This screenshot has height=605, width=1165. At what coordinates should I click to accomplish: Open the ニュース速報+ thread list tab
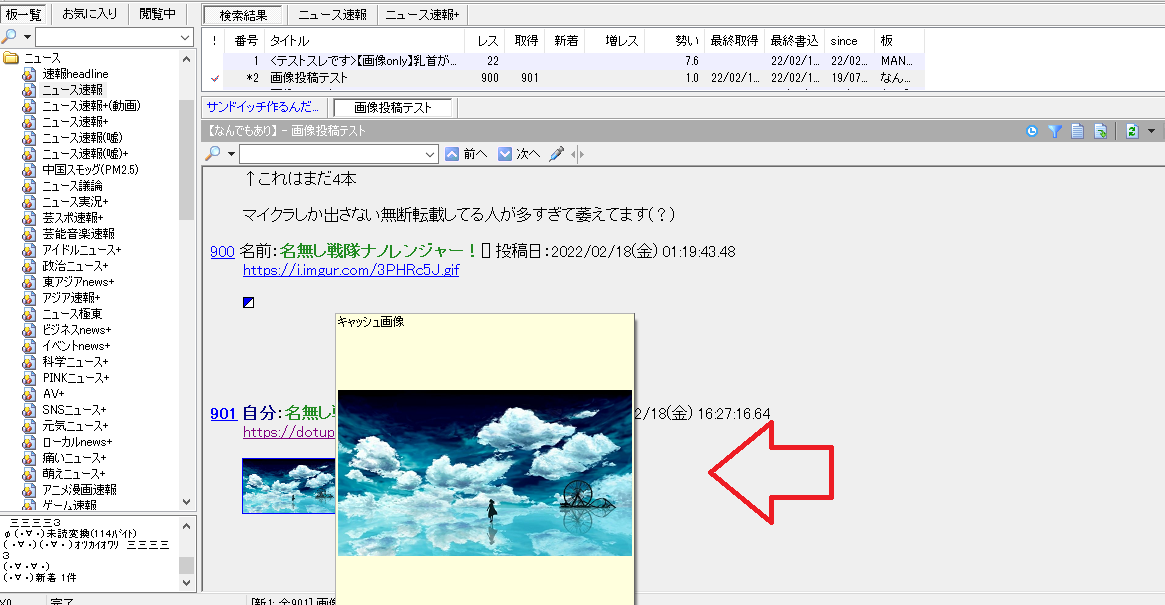(x=421, y=14)
